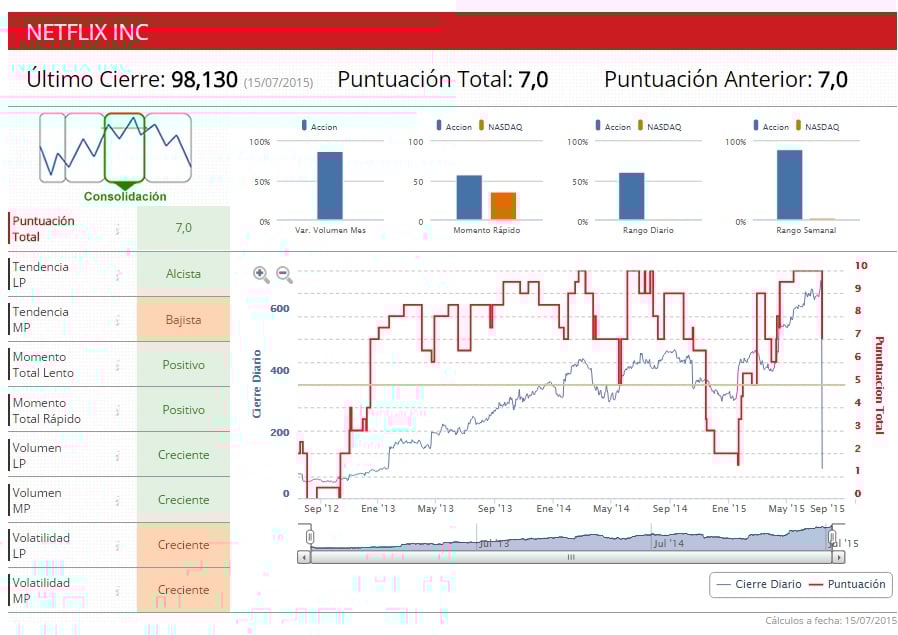Click the Consolidación phase thumbnail
The height and width of the screenshot is (635, 898).
point(124,148)
